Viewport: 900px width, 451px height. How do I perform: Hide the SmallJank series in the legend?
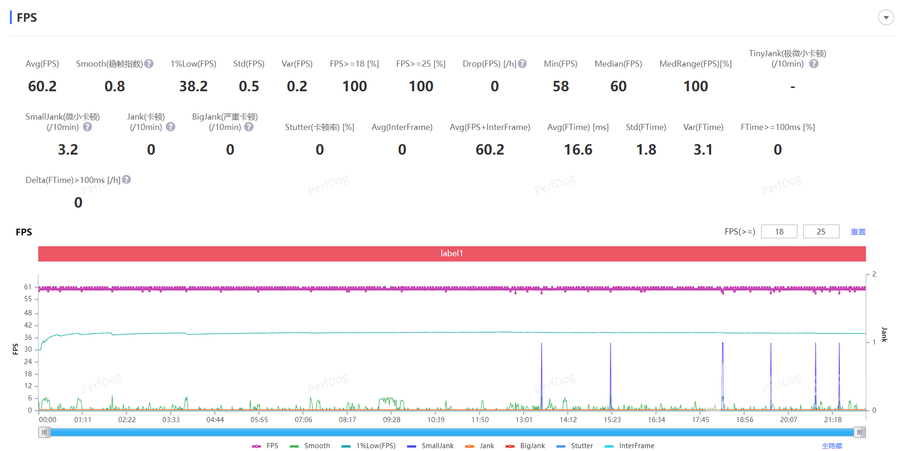point(430,446)
